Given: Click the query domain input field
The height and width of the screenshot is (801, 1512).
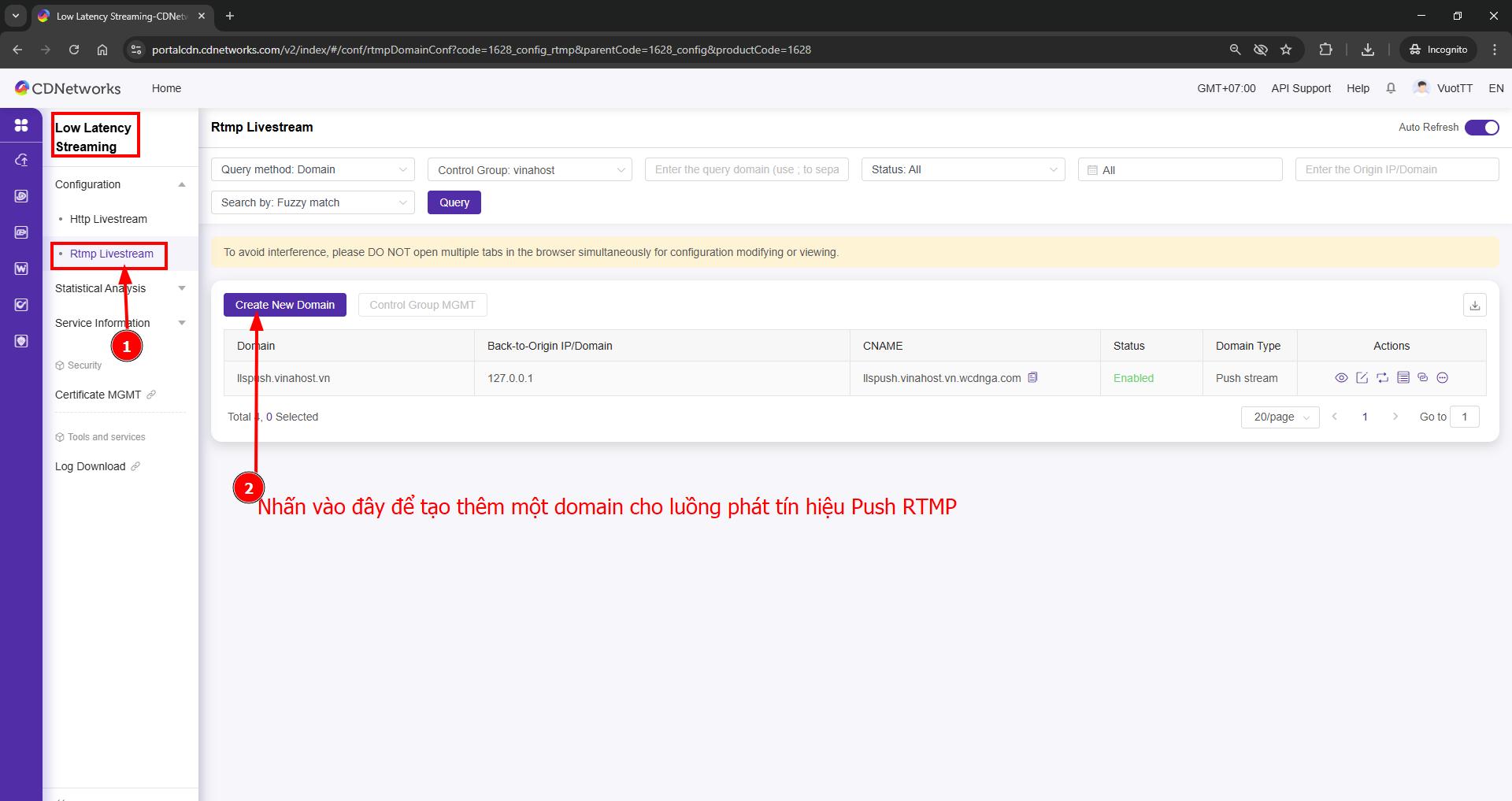Looking at the screenshot, I should click(x=746, y=169).
